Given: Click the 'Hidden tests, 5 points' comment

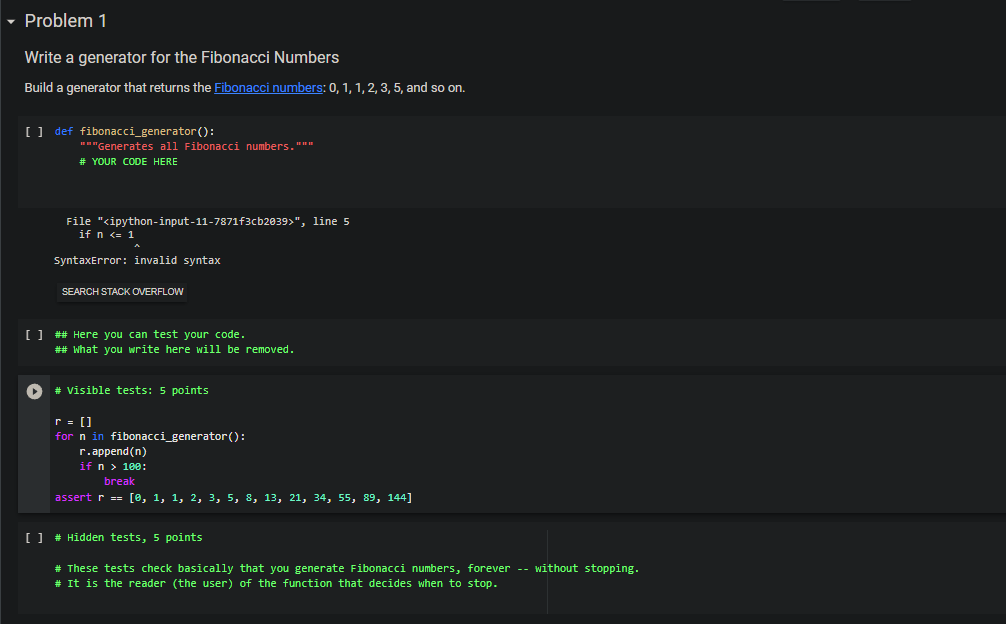Looking at the screenshot, I should click(128, 537).
